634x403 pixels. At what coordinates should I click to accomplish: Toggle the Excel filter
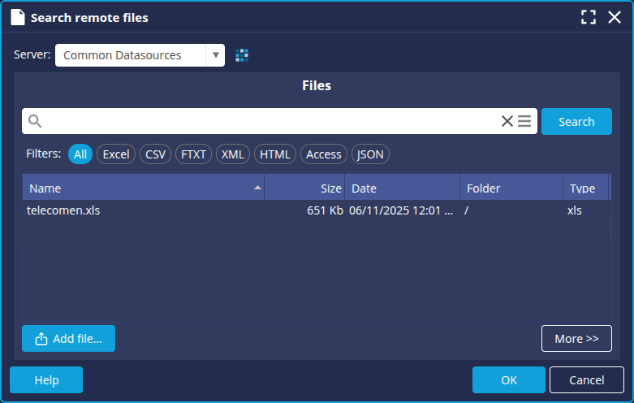(116, 154)
